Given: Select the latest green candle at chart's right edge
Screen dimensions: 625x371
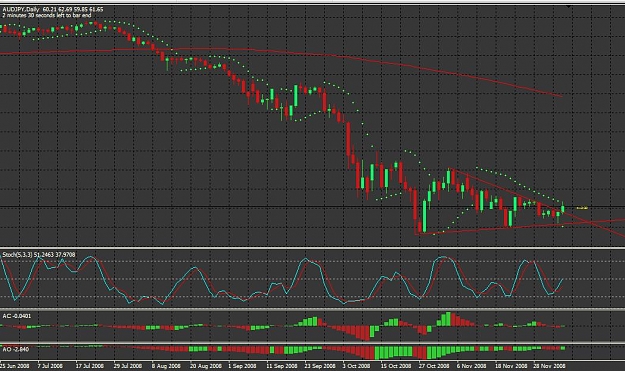Looking at the screenshot, I should 563,208.
